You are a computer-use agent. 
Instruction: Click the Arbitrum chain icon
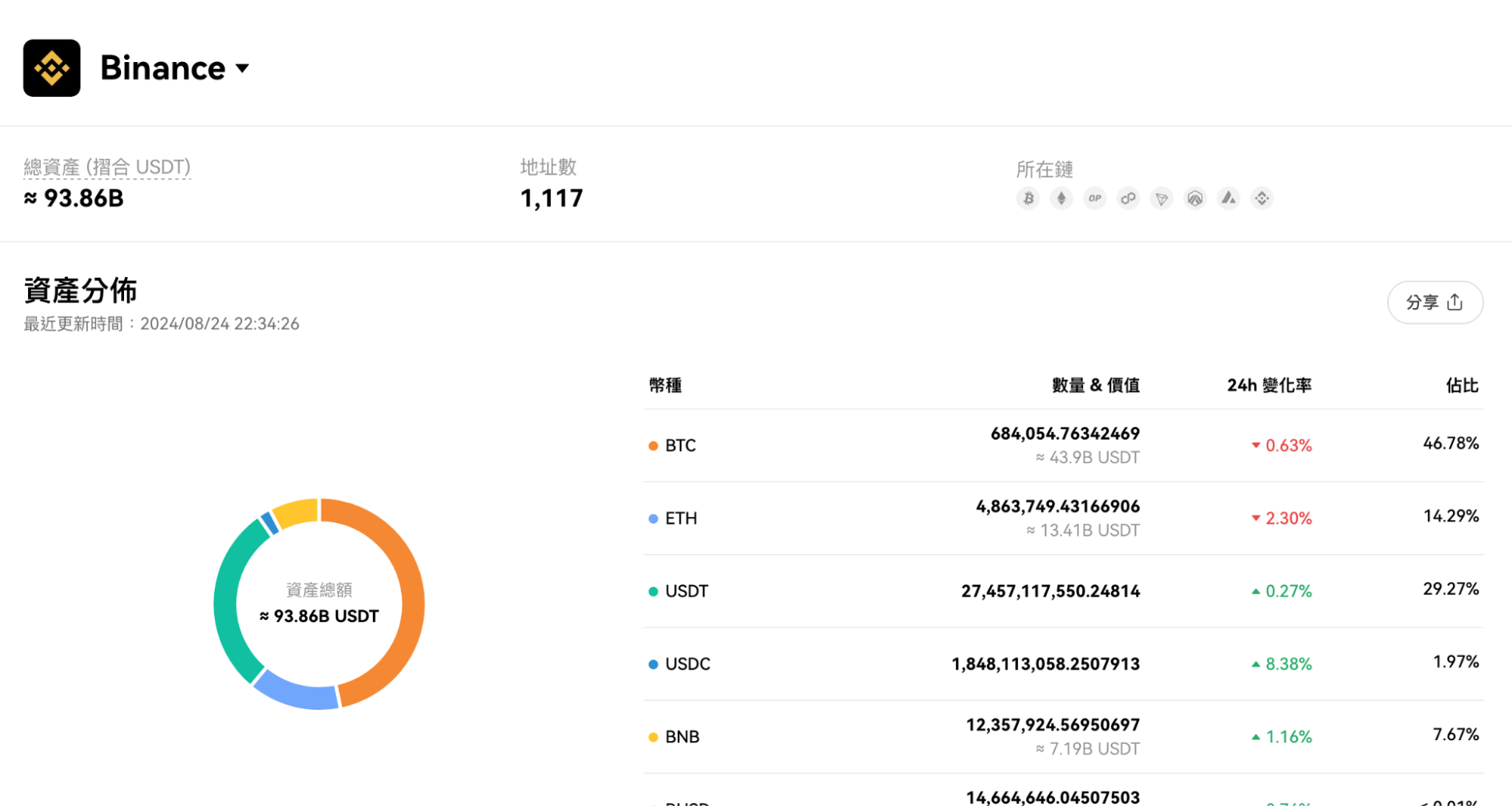coord(1194,198)
